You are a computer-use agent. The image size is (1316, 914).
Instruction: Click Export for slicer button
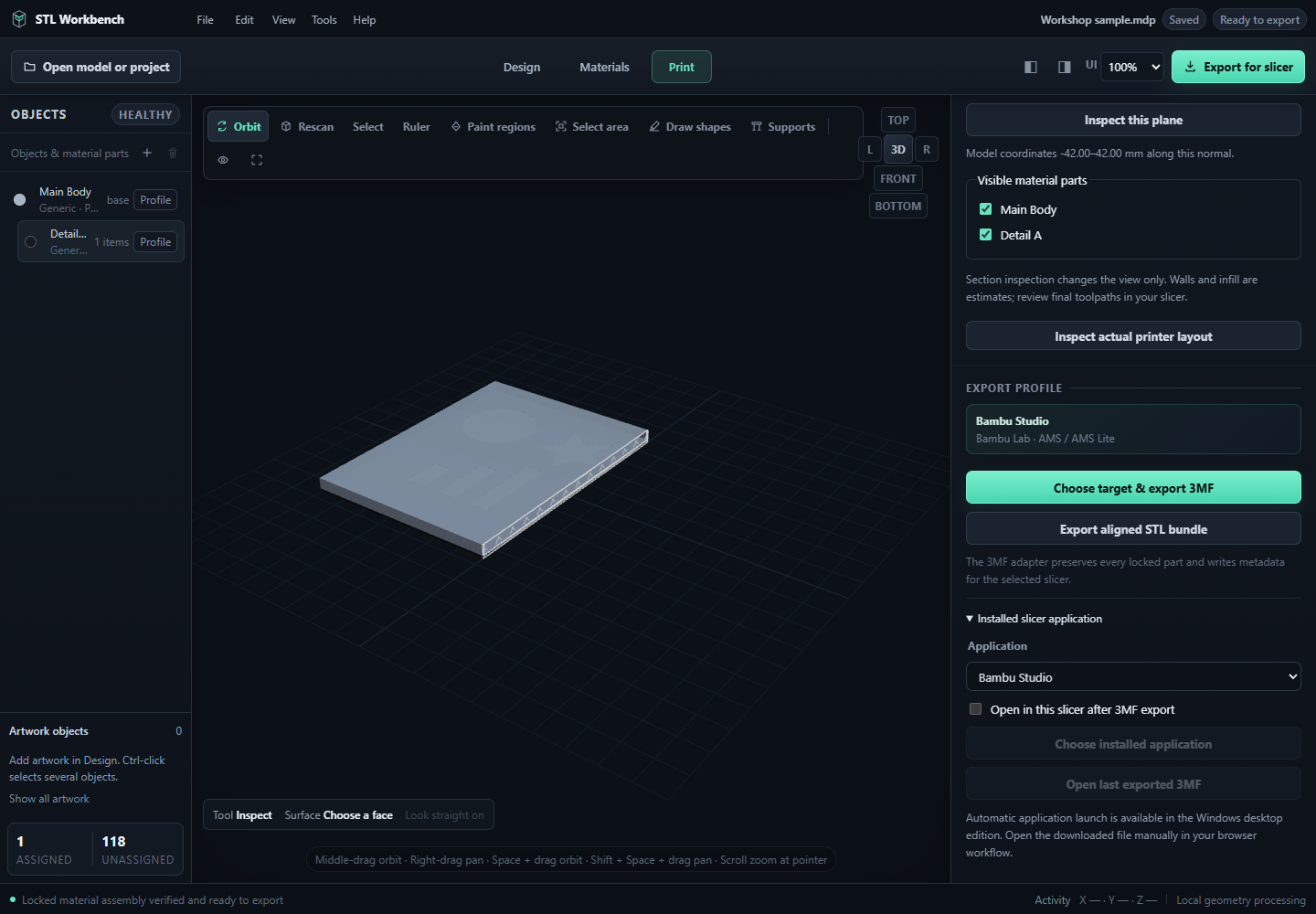pos(1238,67)
